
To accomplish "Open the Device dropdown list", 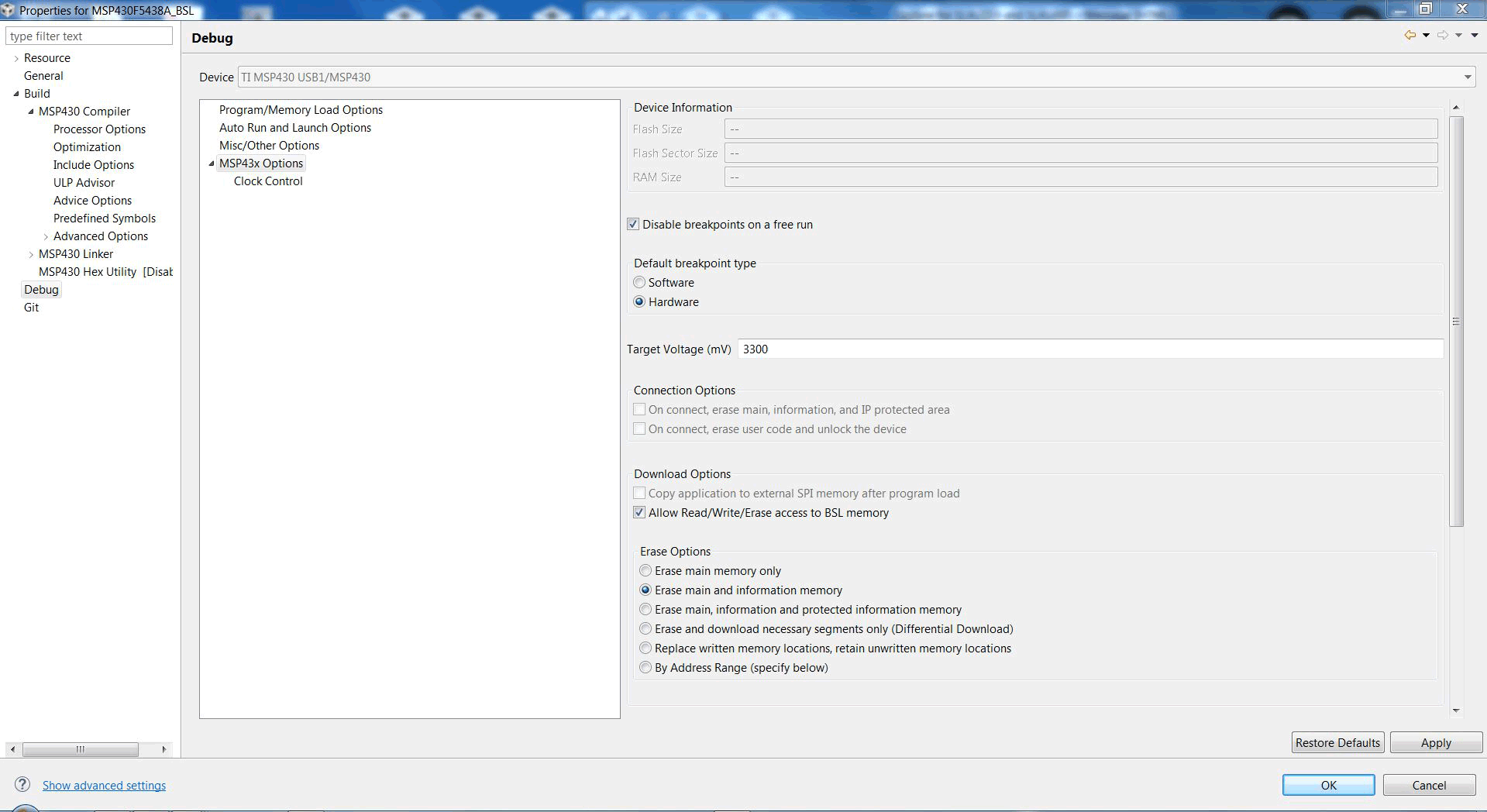I will 1468,77.
